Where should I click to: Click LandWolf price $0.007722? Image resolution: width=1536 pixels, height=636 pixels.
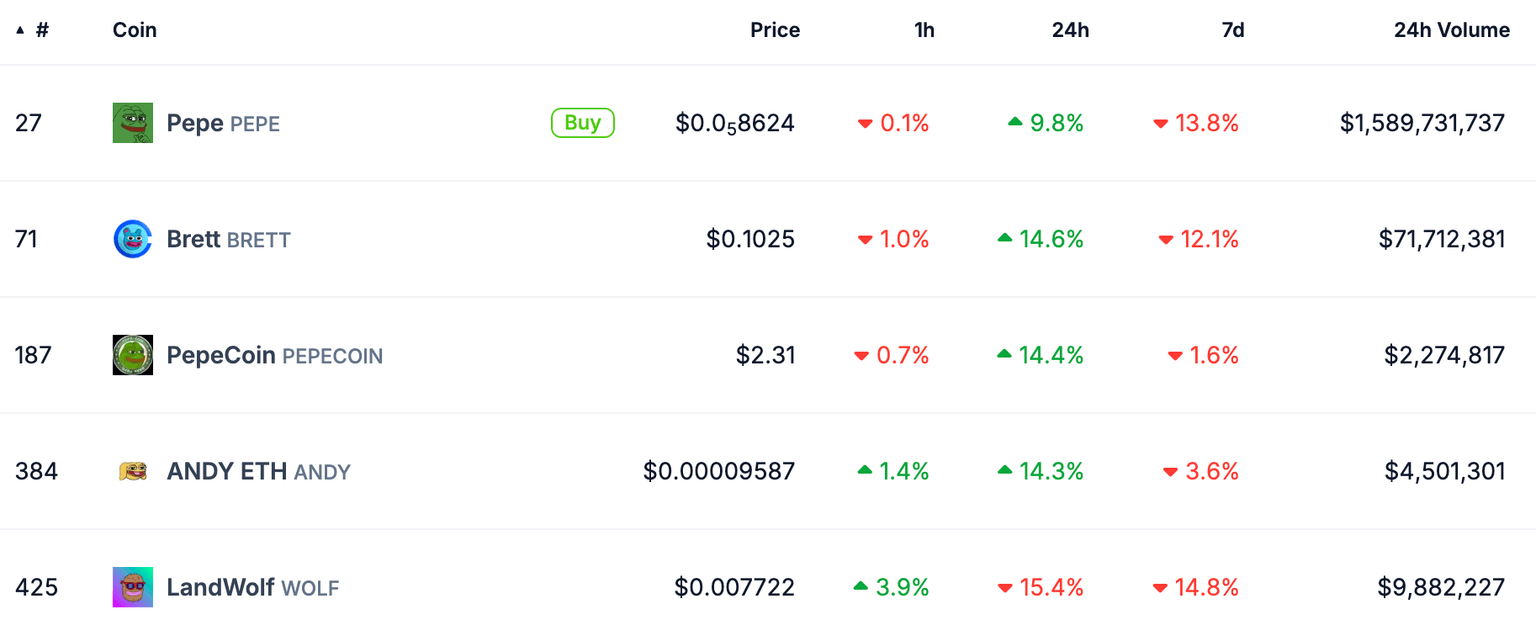[735, 587]
